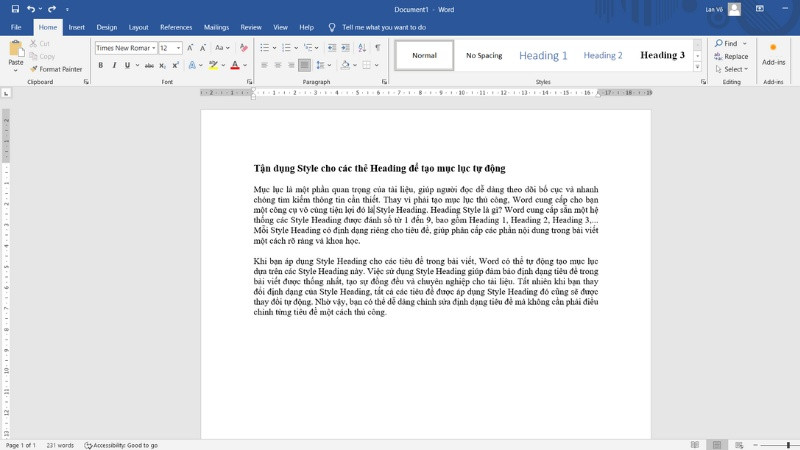The image size is (800, 450).
Task: Expand the Styles gallery with More arrow
Action: 697,68
